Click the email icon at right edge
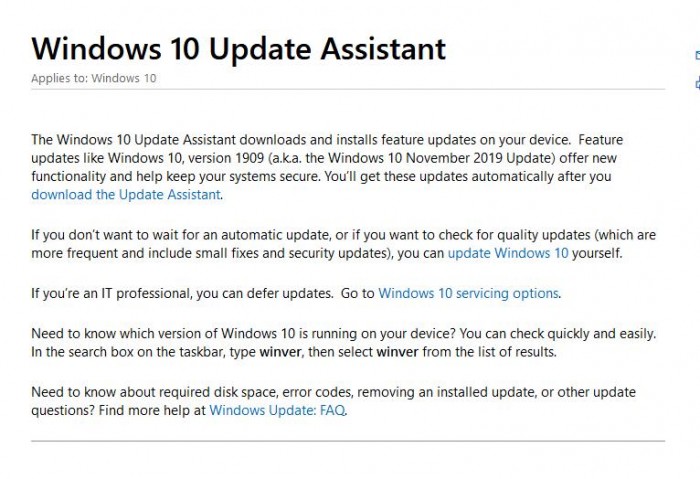 (x=696, y=57)
